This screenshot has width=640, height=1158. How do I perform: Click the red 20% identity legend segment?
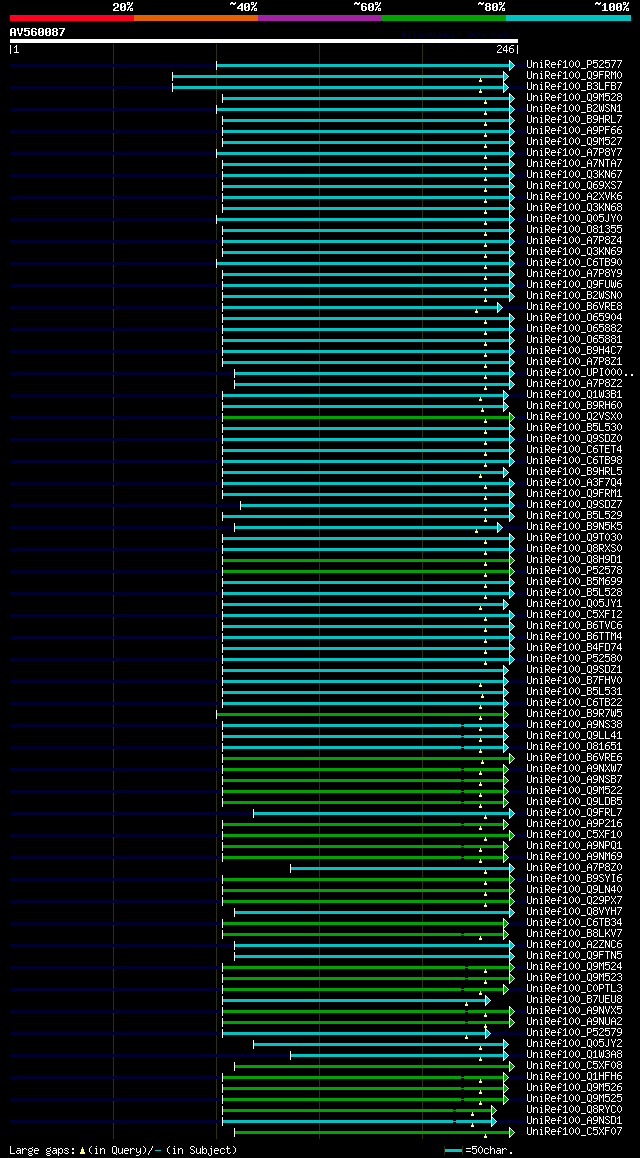(72, 18)
